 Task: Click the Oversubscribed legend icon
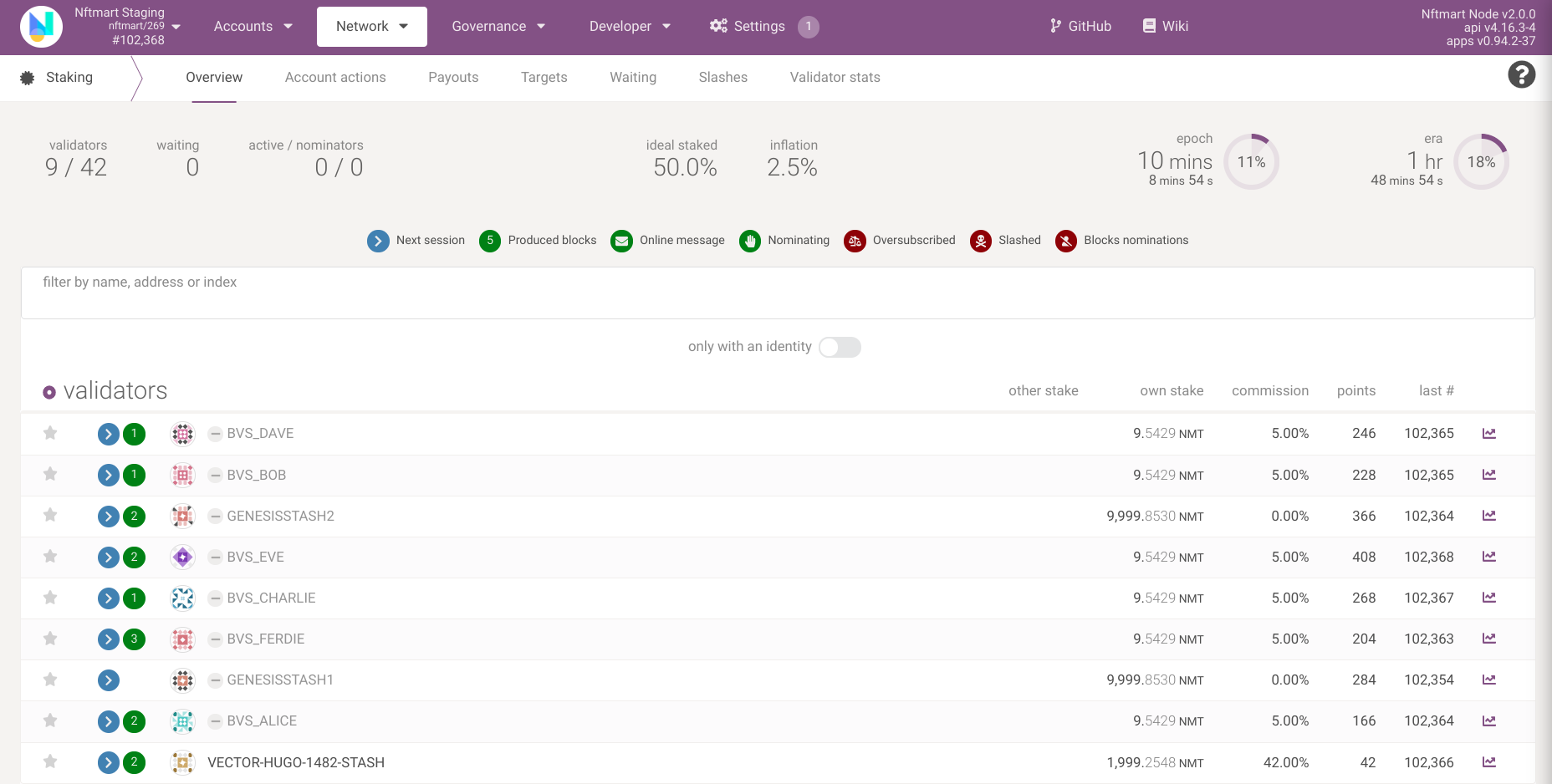click(x=855, y=241)
